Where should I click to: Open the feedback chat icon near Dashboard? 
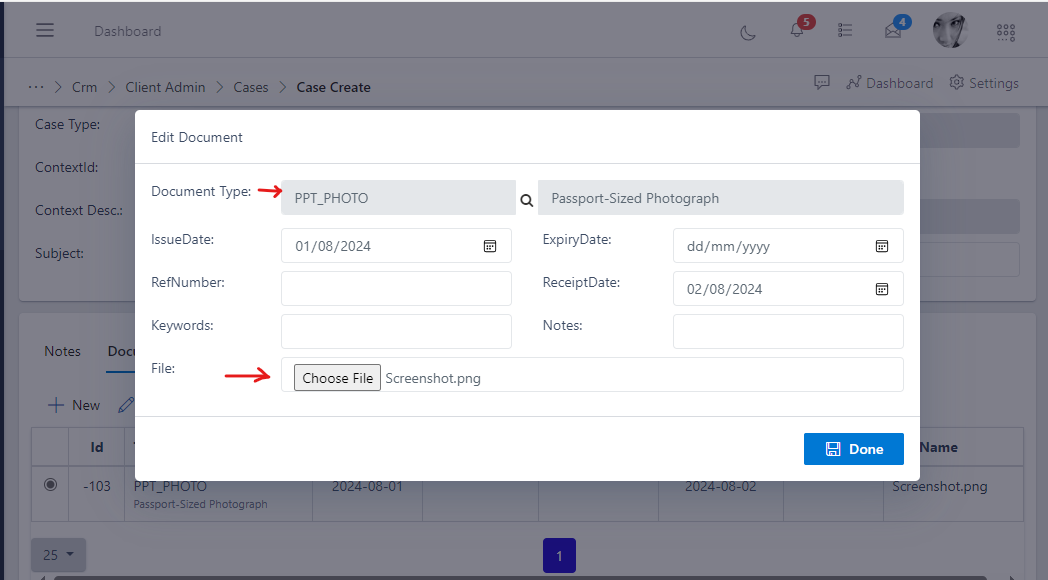click(x=821, y=82)
